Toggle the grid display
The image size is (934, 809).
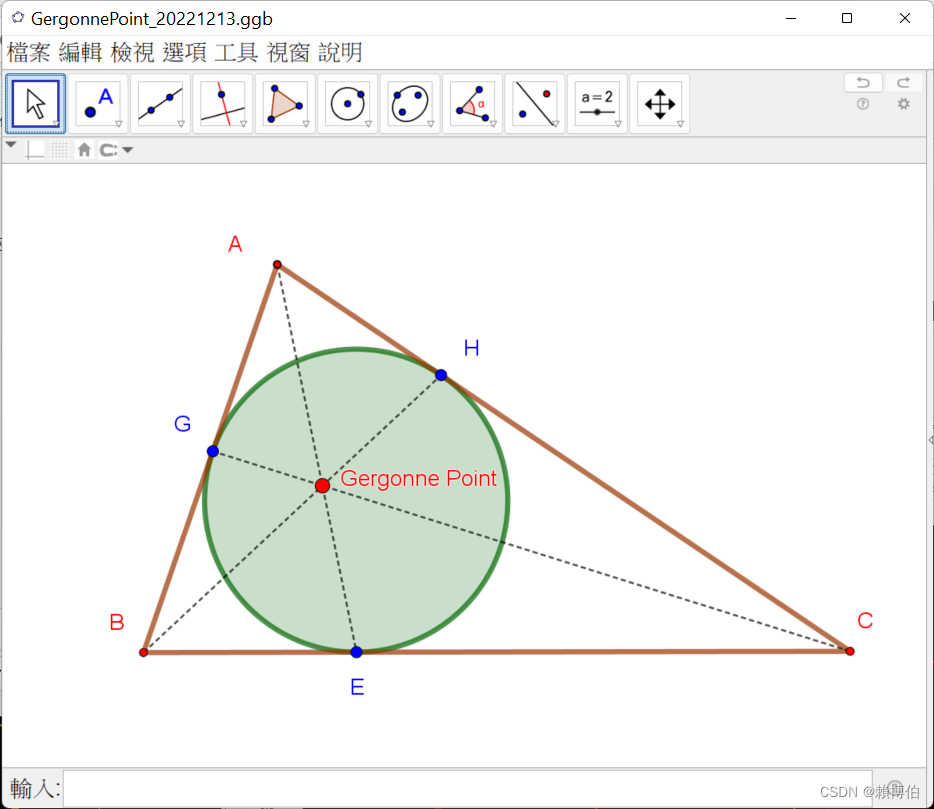pos(58,149)
